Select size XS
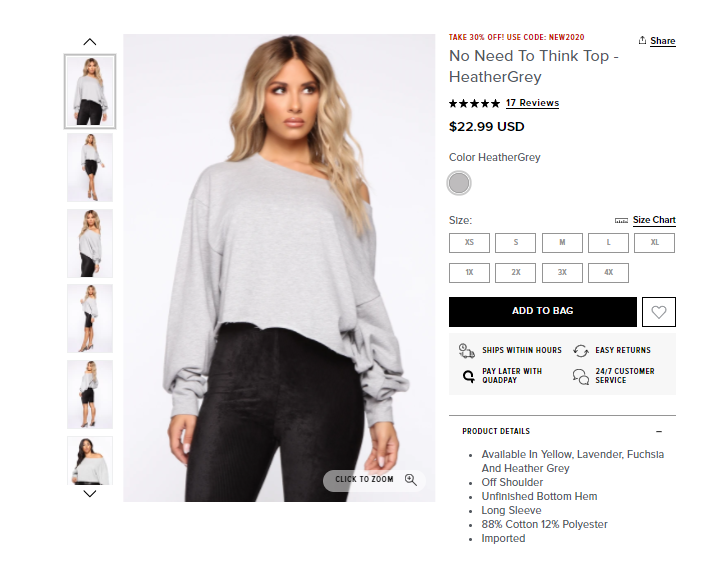The image size is (707, 568). (469, 243)
